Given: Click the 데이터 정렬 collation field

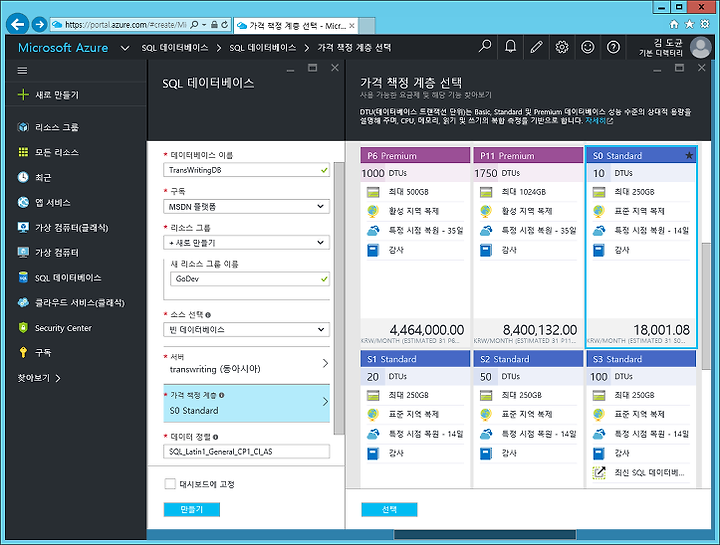Looking at the screenshot, I should click(x=246, y=451).
